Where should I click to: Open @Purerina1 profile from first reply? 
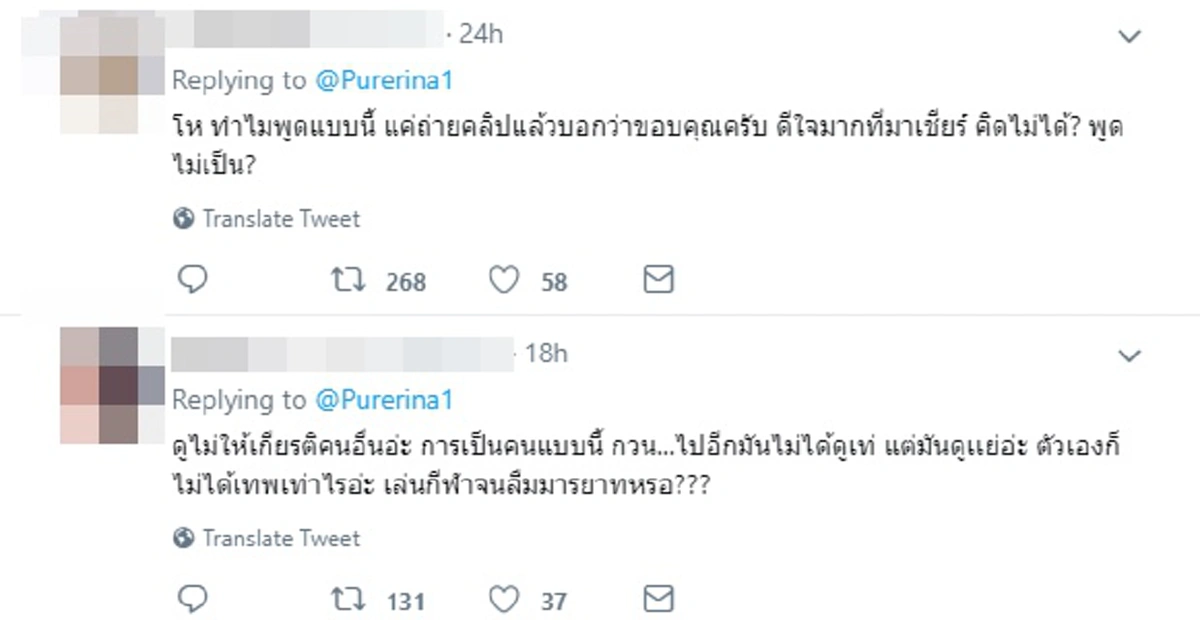[383, 80]
